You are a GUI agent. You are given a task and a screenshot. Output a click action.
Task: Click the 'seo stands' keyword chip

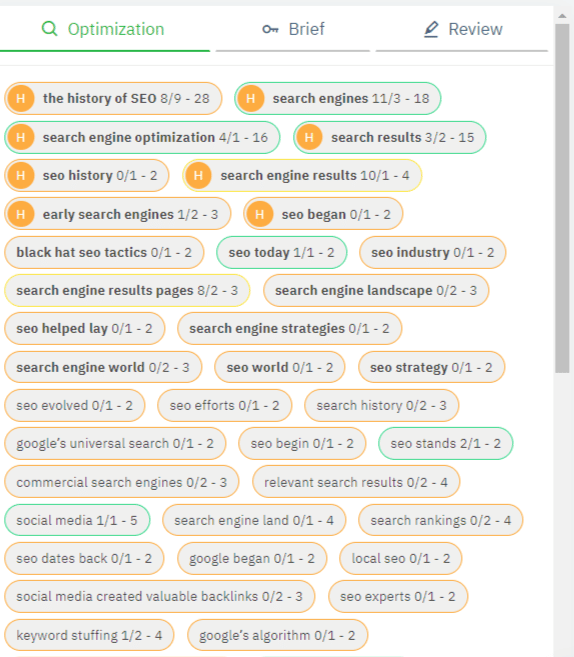(445, 443)
